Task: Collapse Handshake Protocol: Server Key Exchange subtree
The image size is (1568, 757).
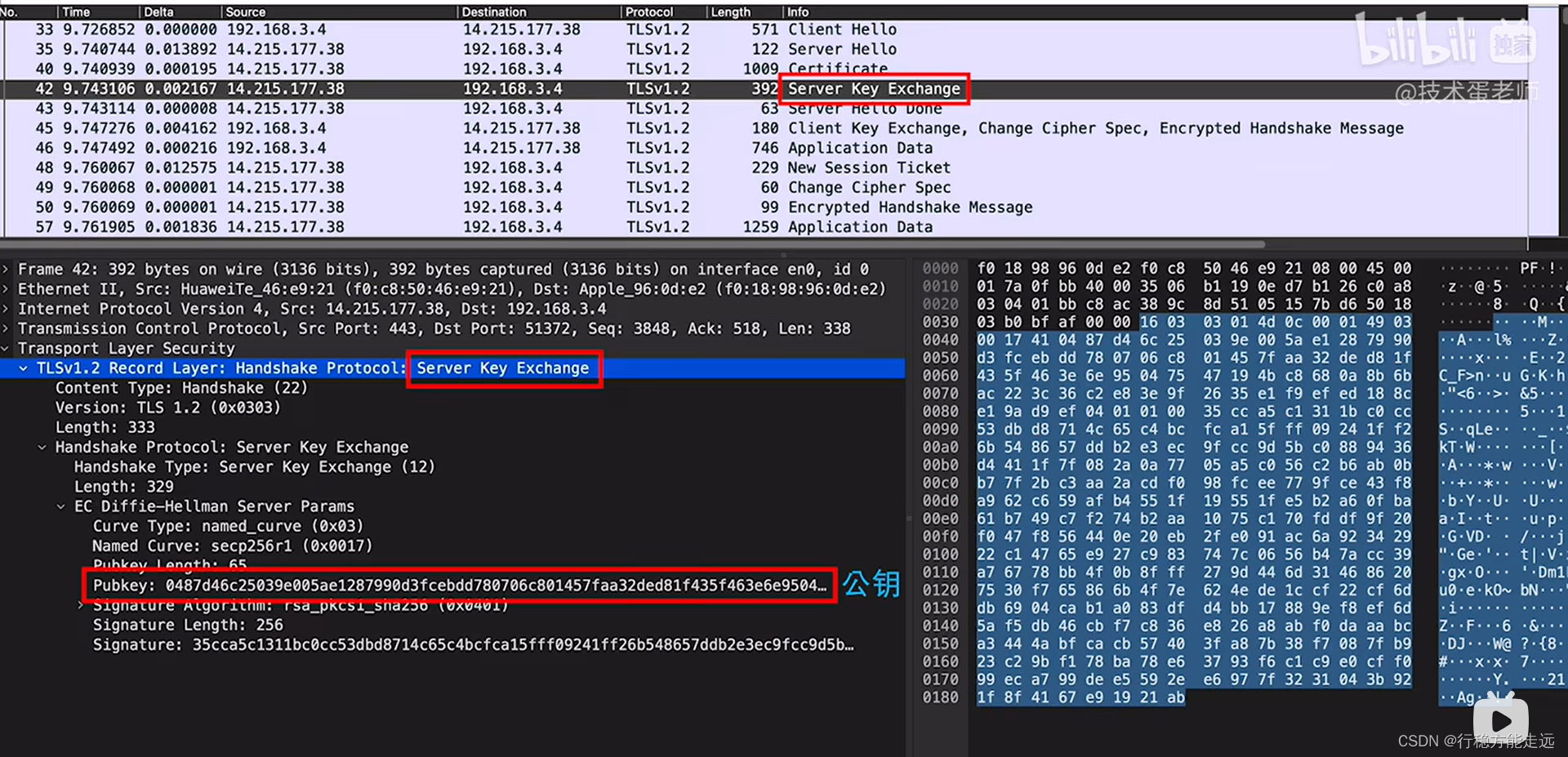Action: pos(42,448)
